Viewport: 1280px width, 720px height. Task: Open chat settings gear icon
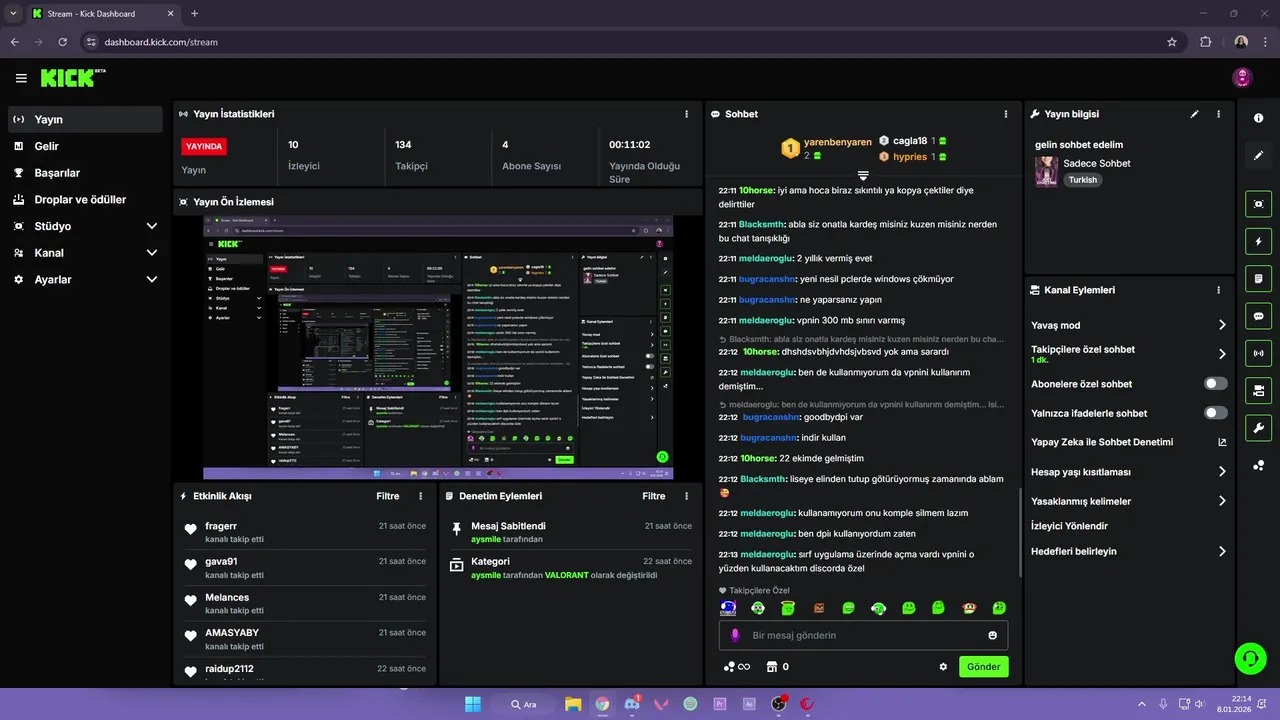coord(943,667)
